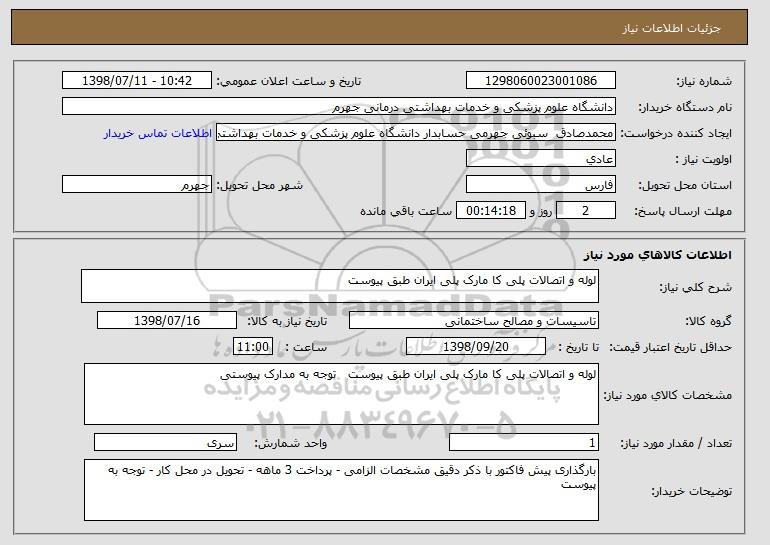This screenshot has width=770, height=545.
Task: Click the public announcement date field 1398/07/11 - 10:42
Action: [x=137, y=81]
